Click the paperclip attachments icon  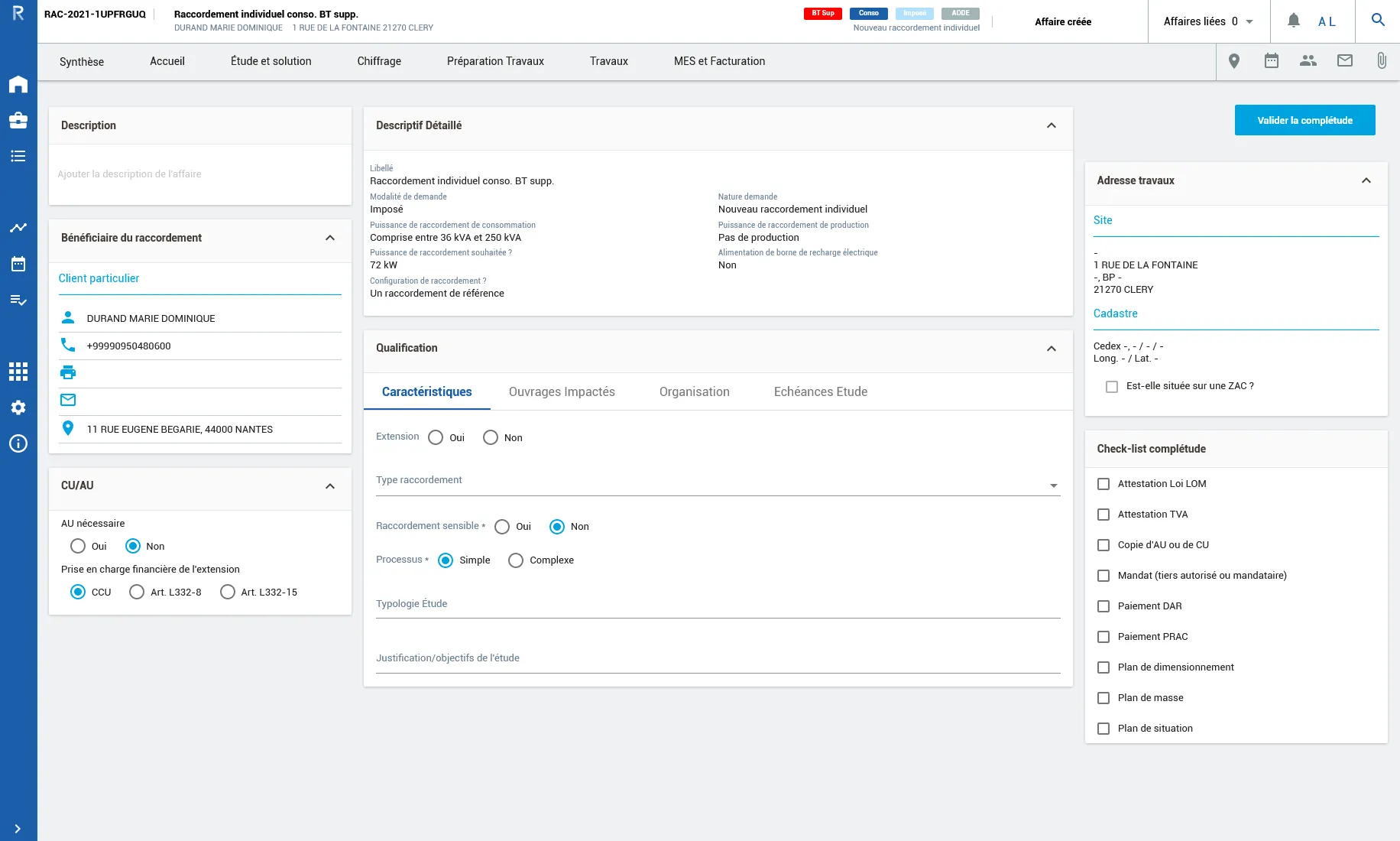coord(1382,61)
